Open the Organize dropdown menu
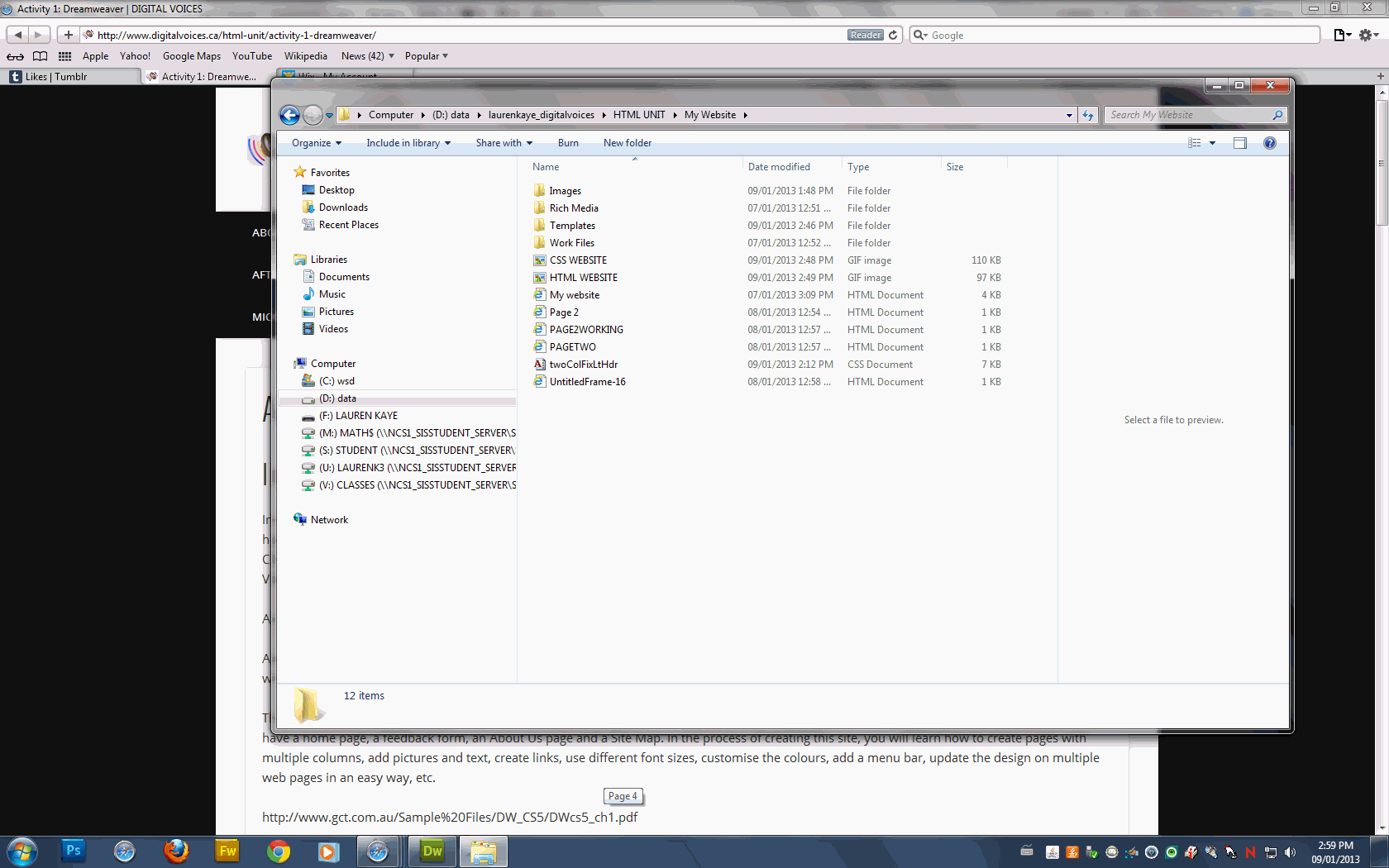 click(317, 143)
